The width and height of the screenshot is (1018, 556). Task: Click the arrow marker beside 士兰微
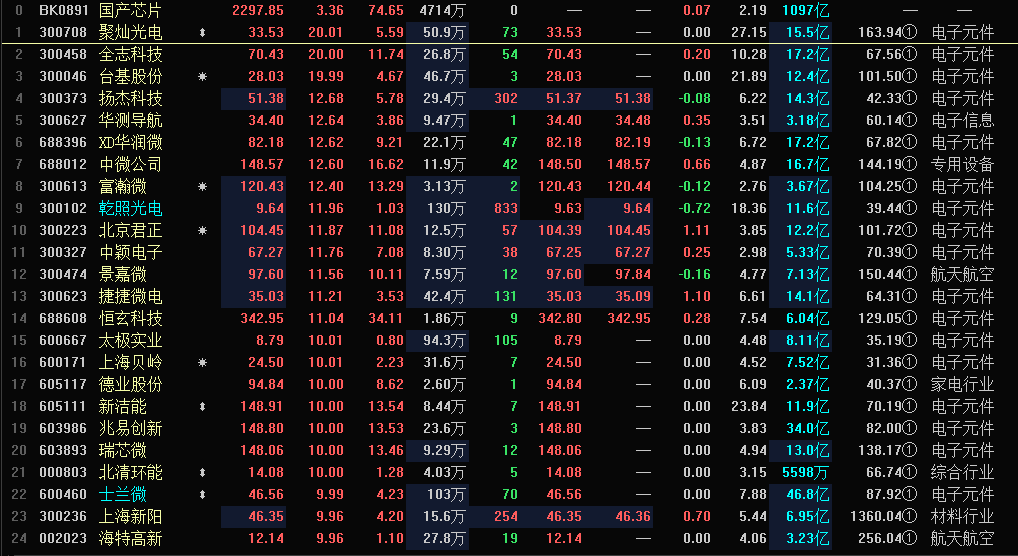point(202,494)
